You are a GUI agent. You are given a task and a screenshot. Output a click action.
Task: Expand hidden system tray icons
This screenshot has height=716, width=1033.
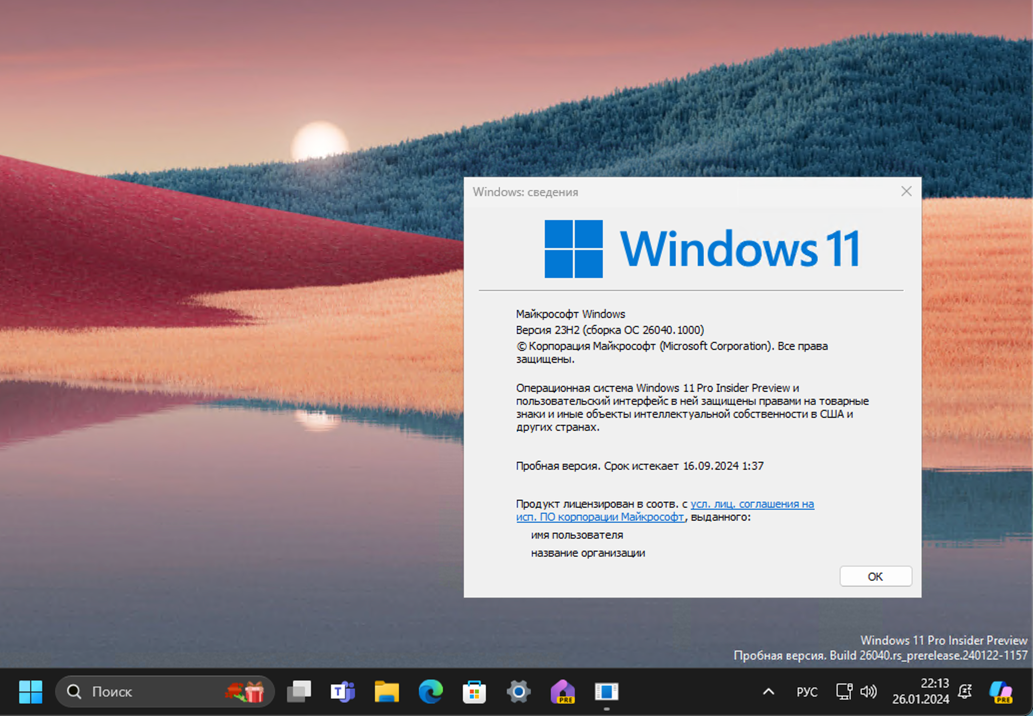[x=768, y=691]
